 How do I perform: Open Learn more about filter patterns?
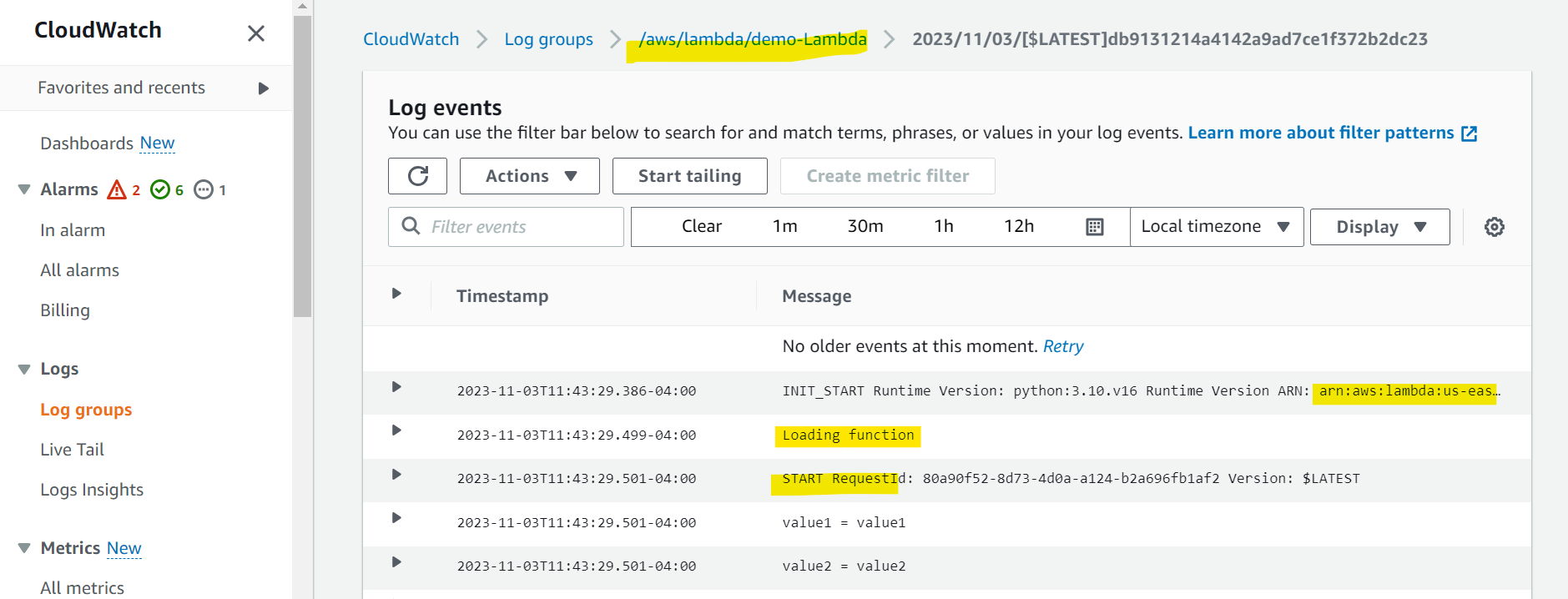point(1320,133)
